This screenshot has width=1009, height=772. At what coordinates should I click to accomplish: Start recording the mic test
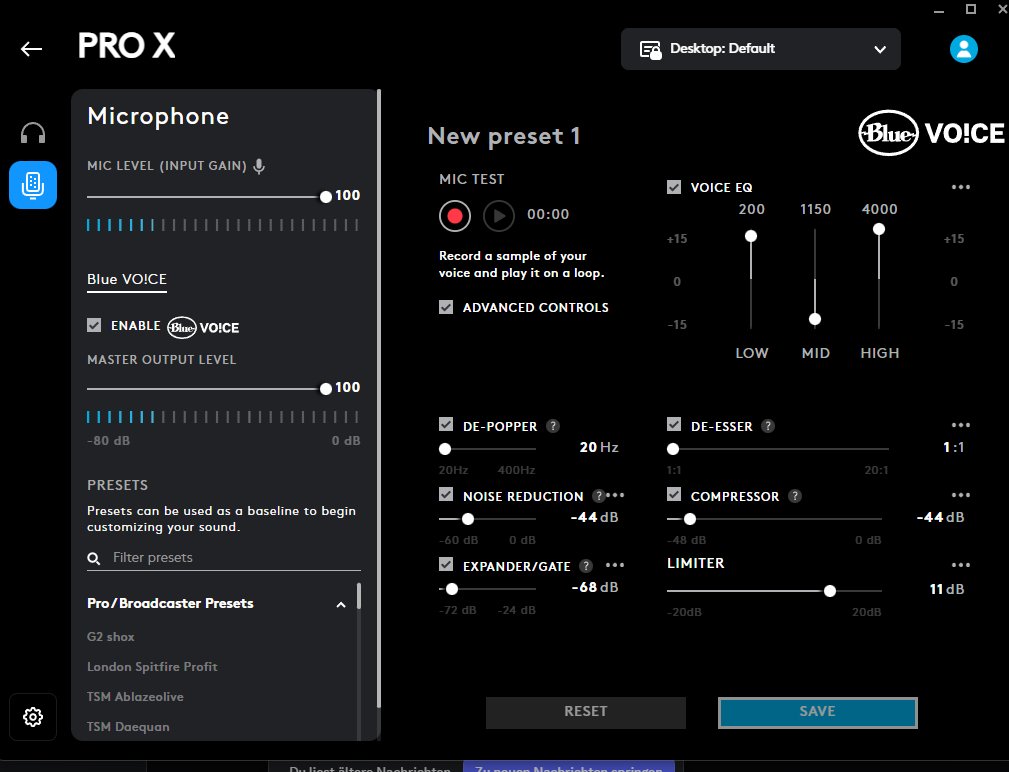(455, 216)
